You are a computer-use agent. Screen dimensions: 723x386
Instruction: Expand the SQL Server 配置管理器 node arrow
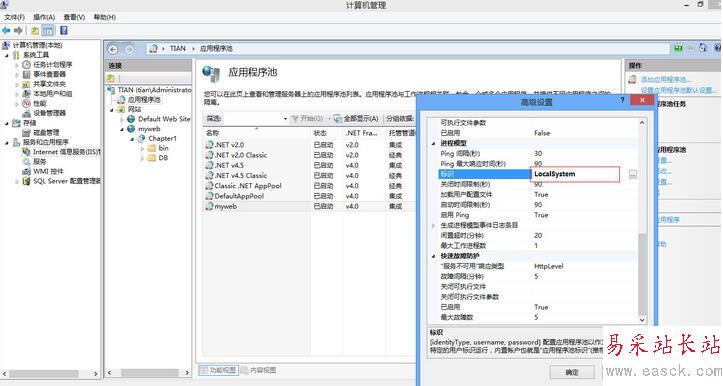[17, 181]
